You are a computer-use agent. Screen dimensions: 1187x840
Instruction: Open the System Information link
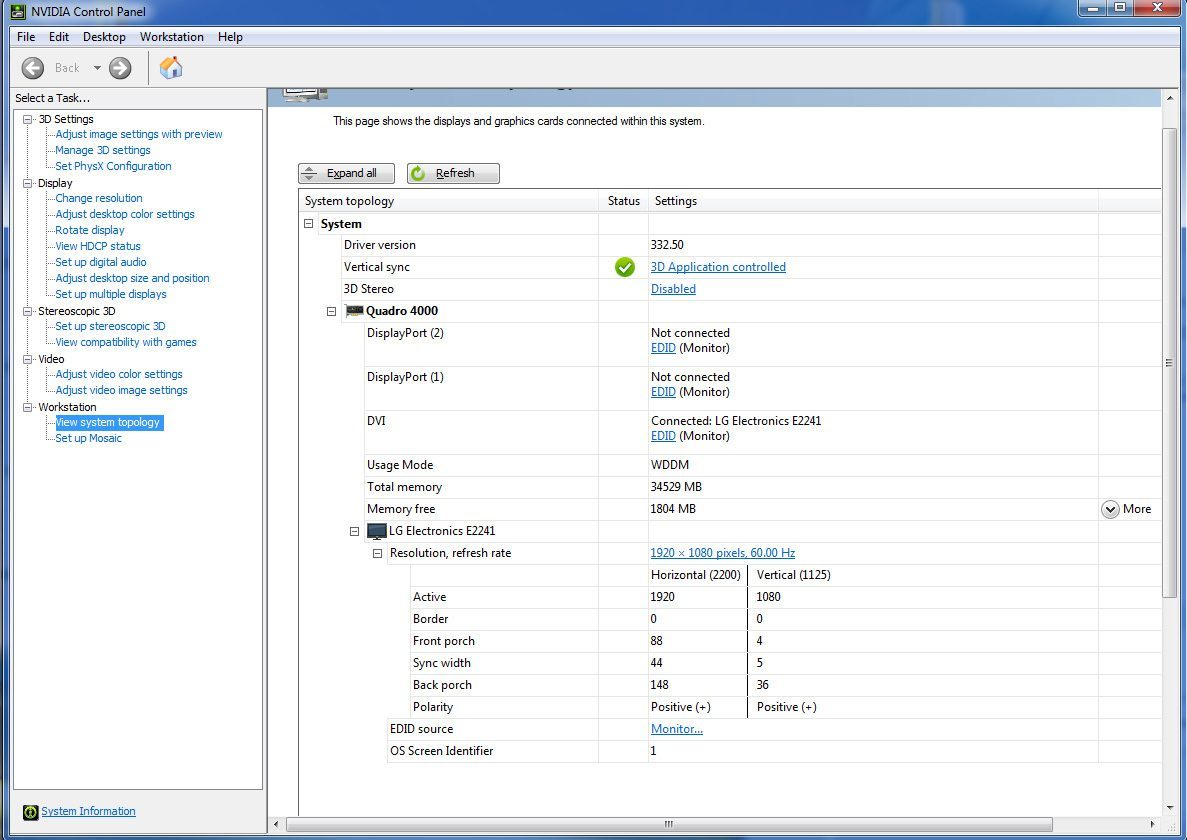click(89, 811)
